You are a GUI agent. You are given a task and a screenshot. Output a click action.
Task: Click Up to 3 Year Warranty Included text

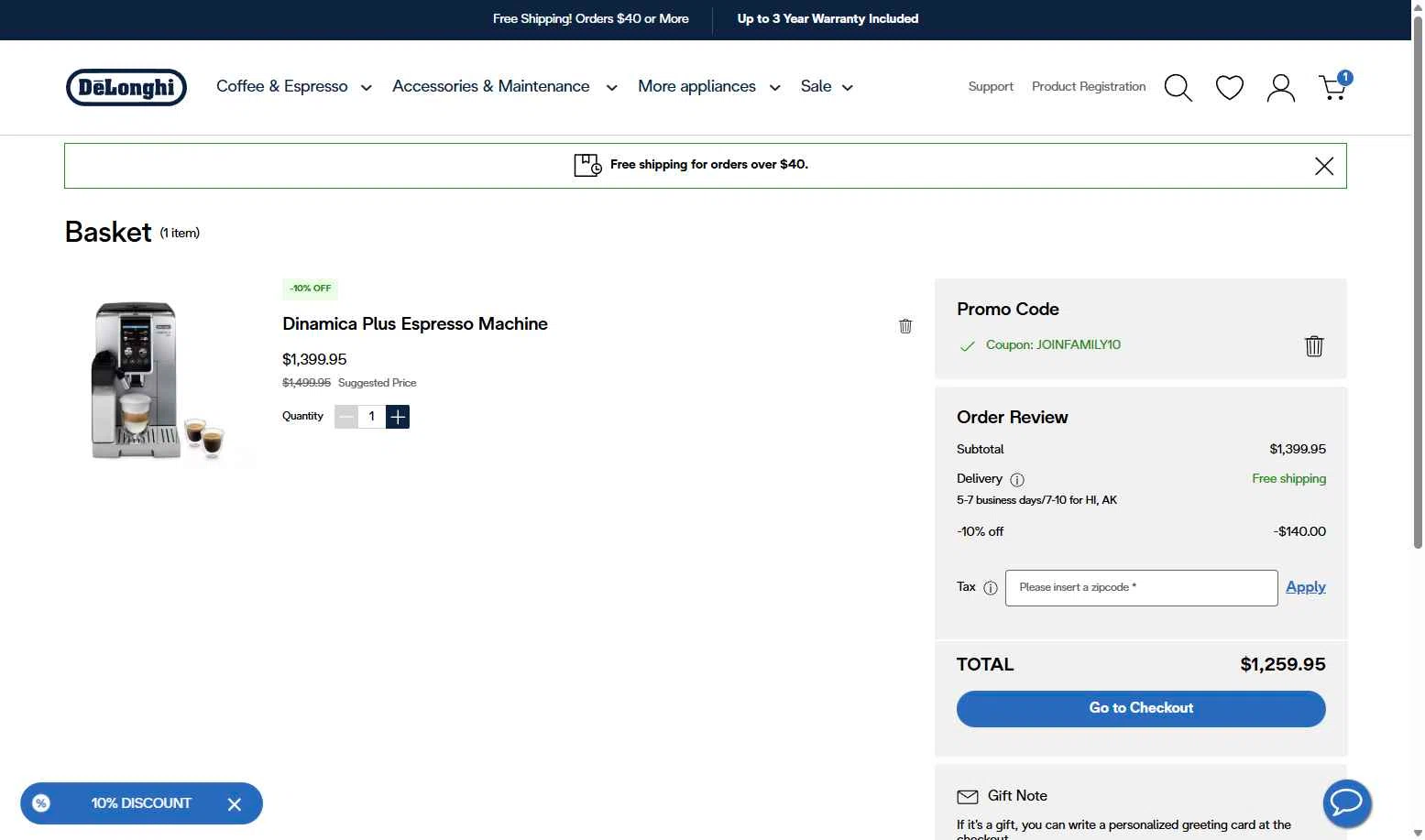828,19
